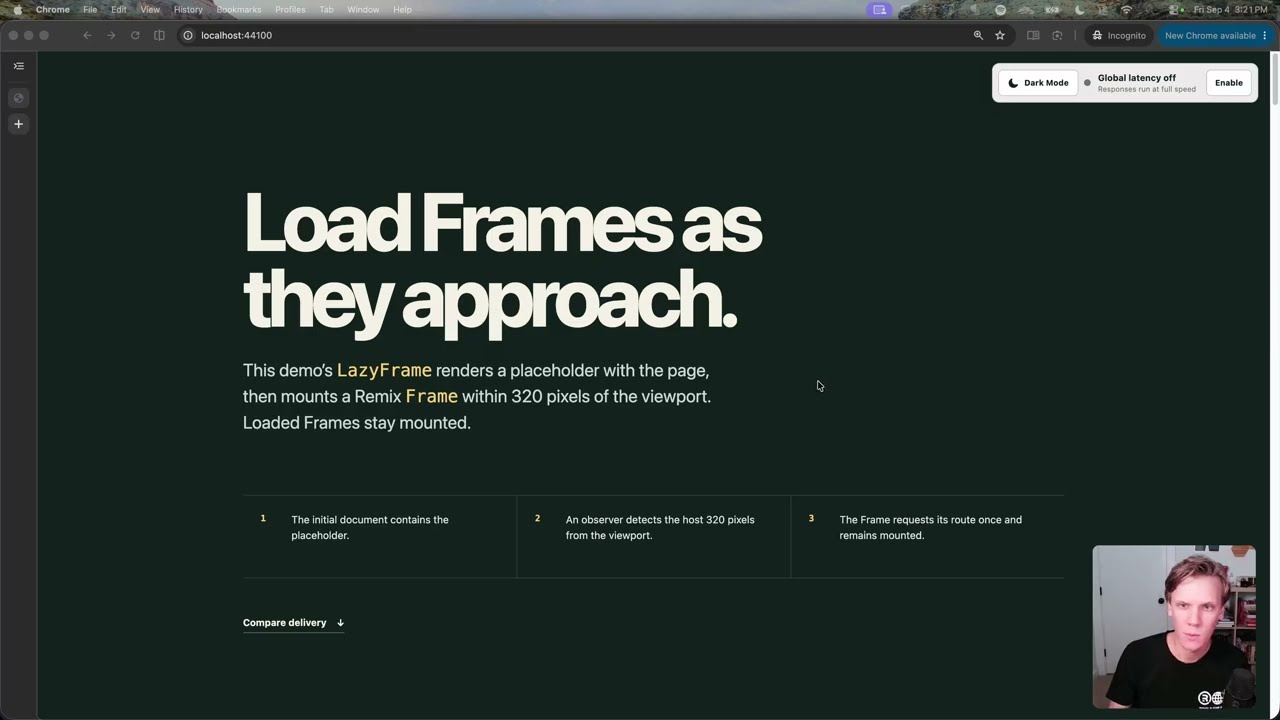The height and width of the screenshot is (720, 1280).
Task: Open the Wi-Fi status menu
Action: tap(1127, 9)
